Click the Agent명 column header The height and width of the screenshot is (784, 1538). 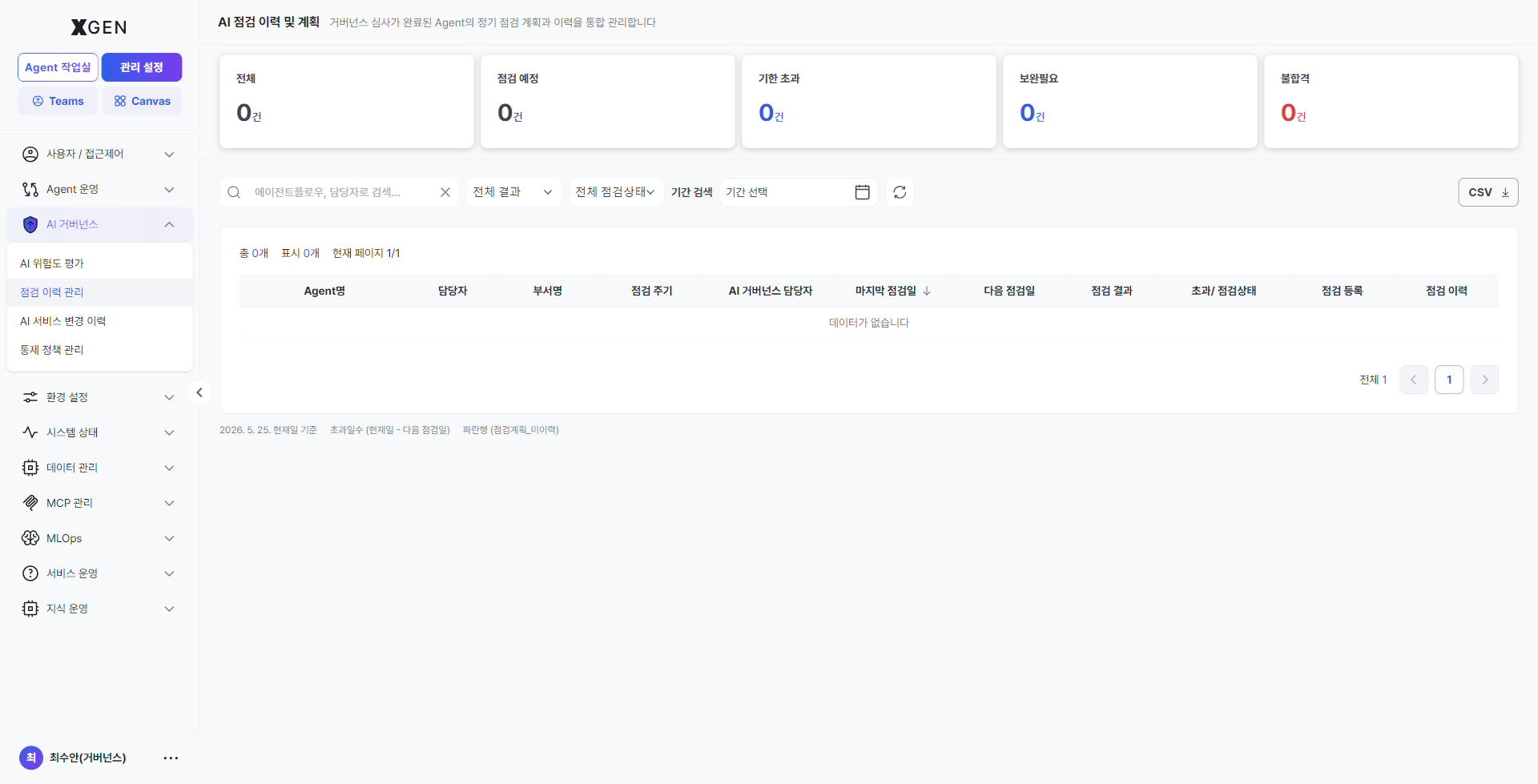[324, 291]
